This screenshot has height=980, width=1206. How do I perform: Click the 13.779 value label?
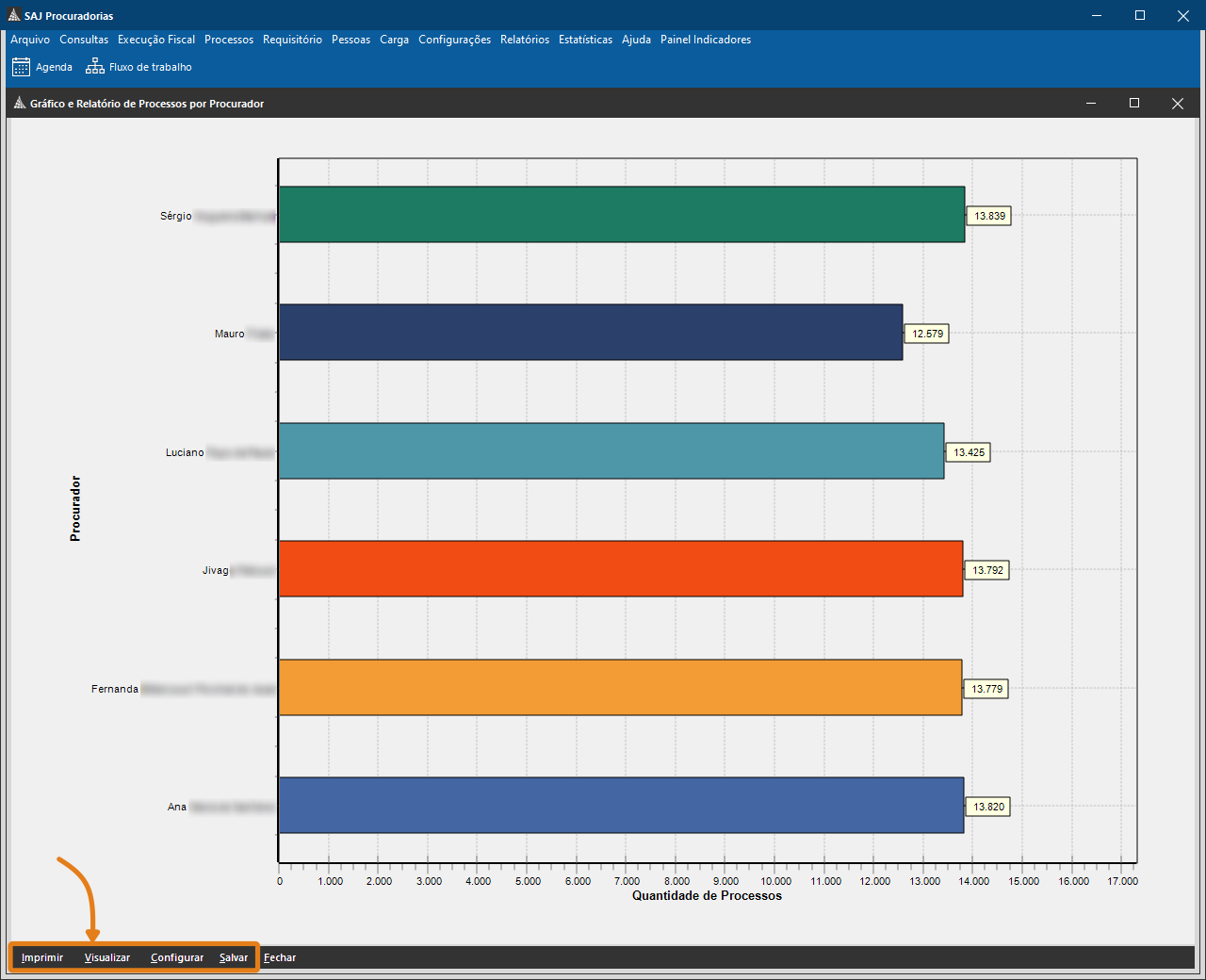click(x=986, y=689)
